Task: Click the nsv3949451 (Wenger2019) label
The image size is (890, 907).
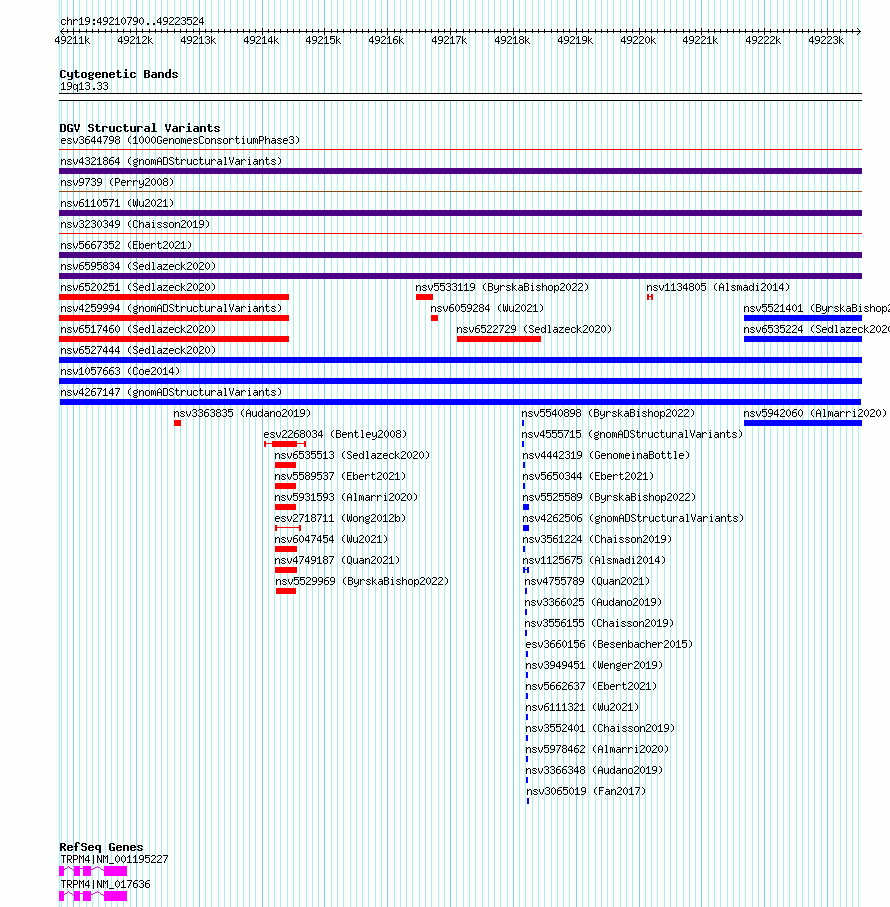Action: coord(594,665)
